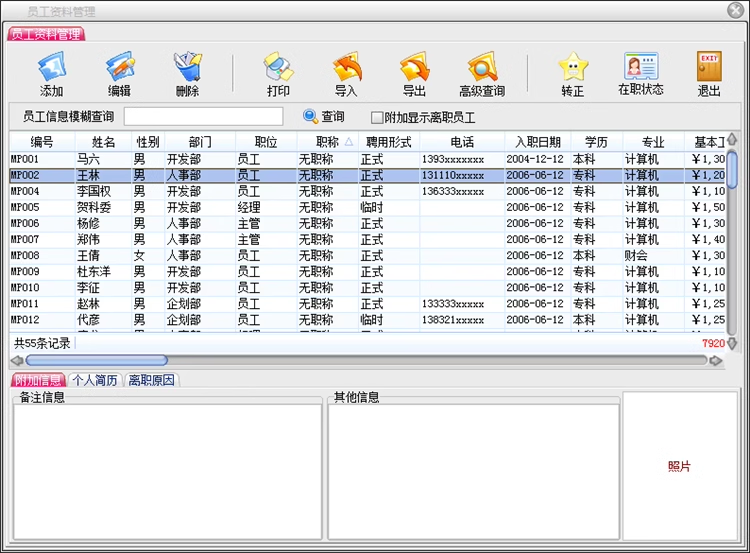Select employee row MP008 王倩
Viewport: 750px width, 553px height.
pos(367,255)
